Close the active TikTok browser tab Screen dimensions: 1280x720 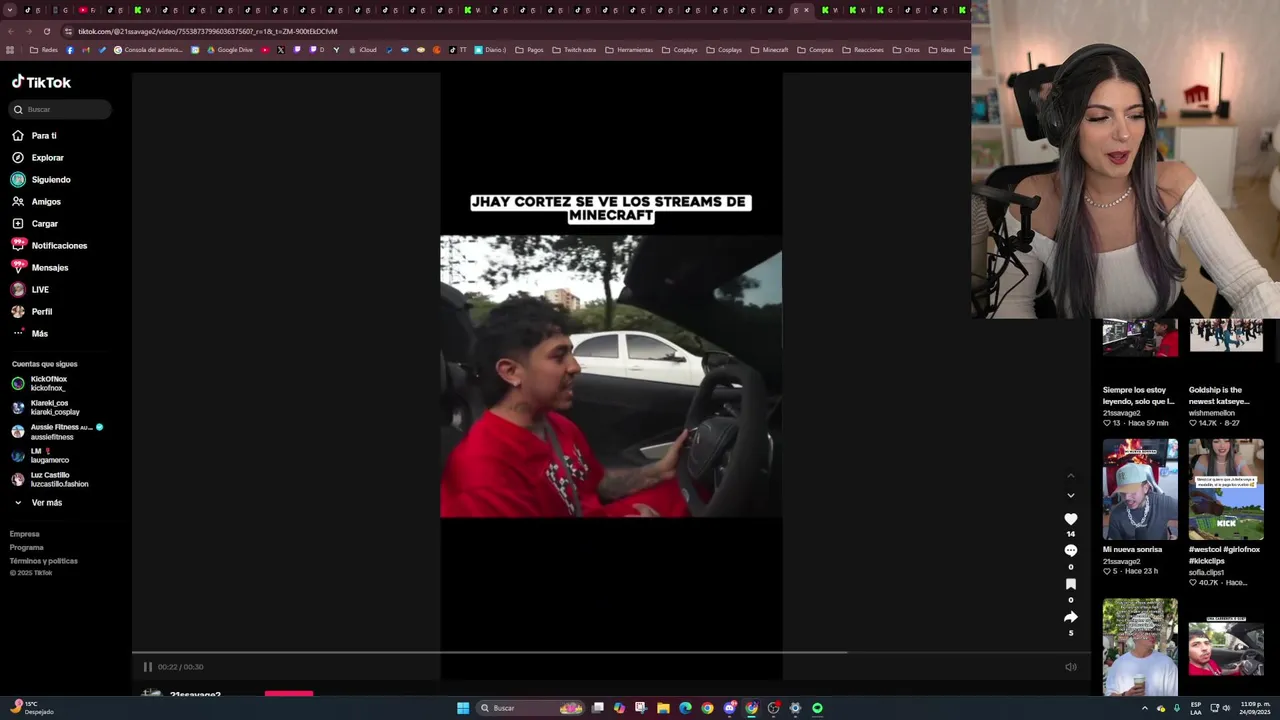pos(806,10)
